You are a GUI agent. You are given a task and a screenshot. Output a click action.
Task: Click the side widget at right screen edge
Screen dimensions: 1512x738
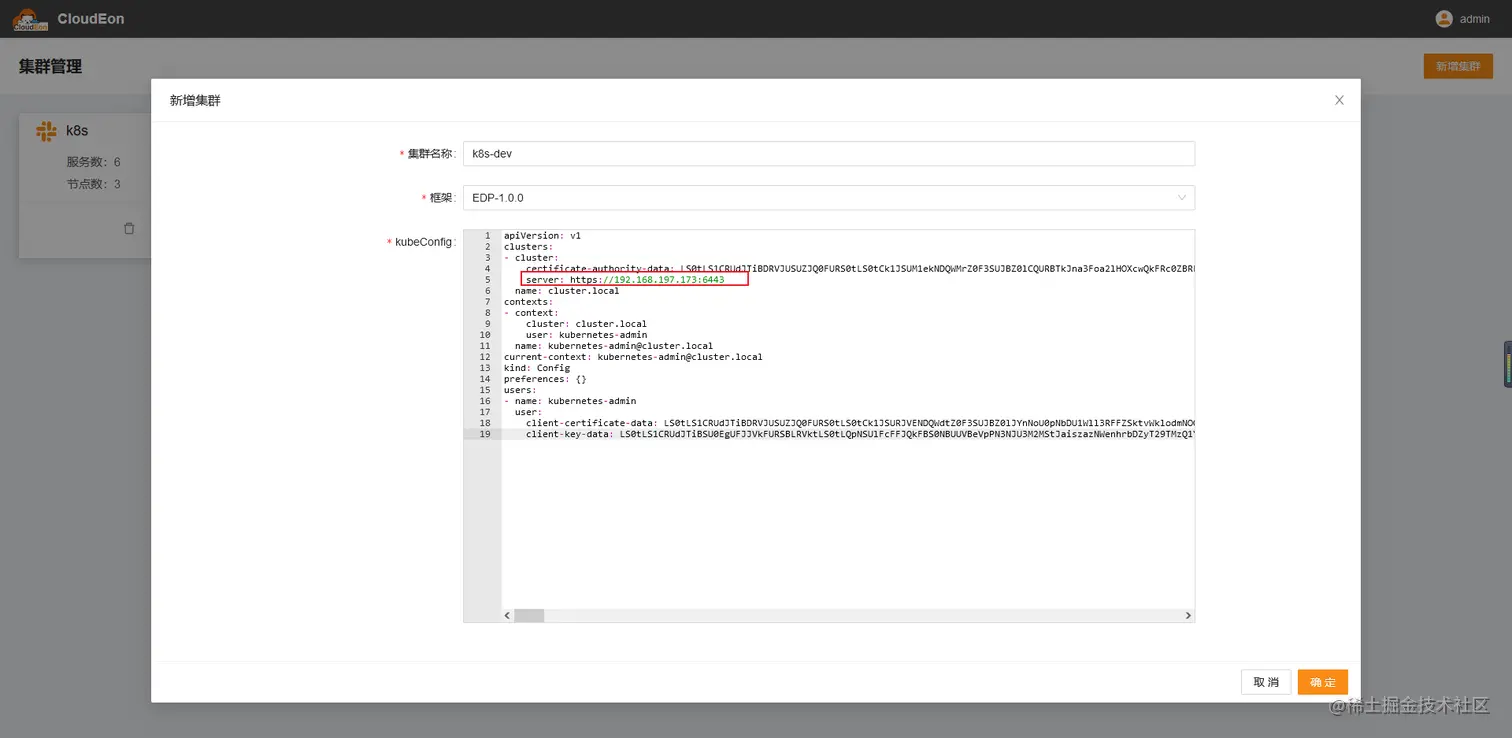[x=1507, y=364]
